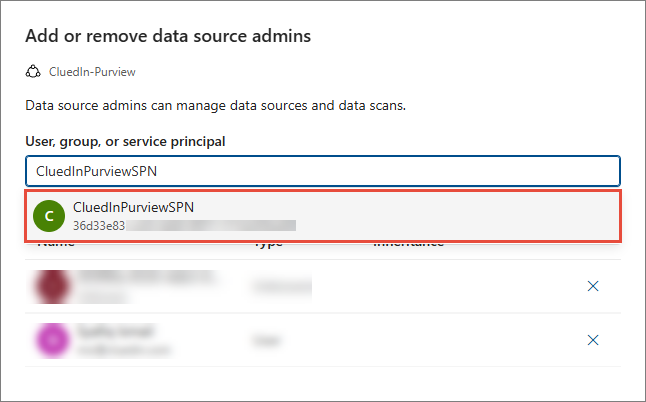Image resolution: width=646 pixels, height=402 pixels.
Task: Click the red avatar in the first admin row
Action: pyautogui.click(x=52, y=286)
